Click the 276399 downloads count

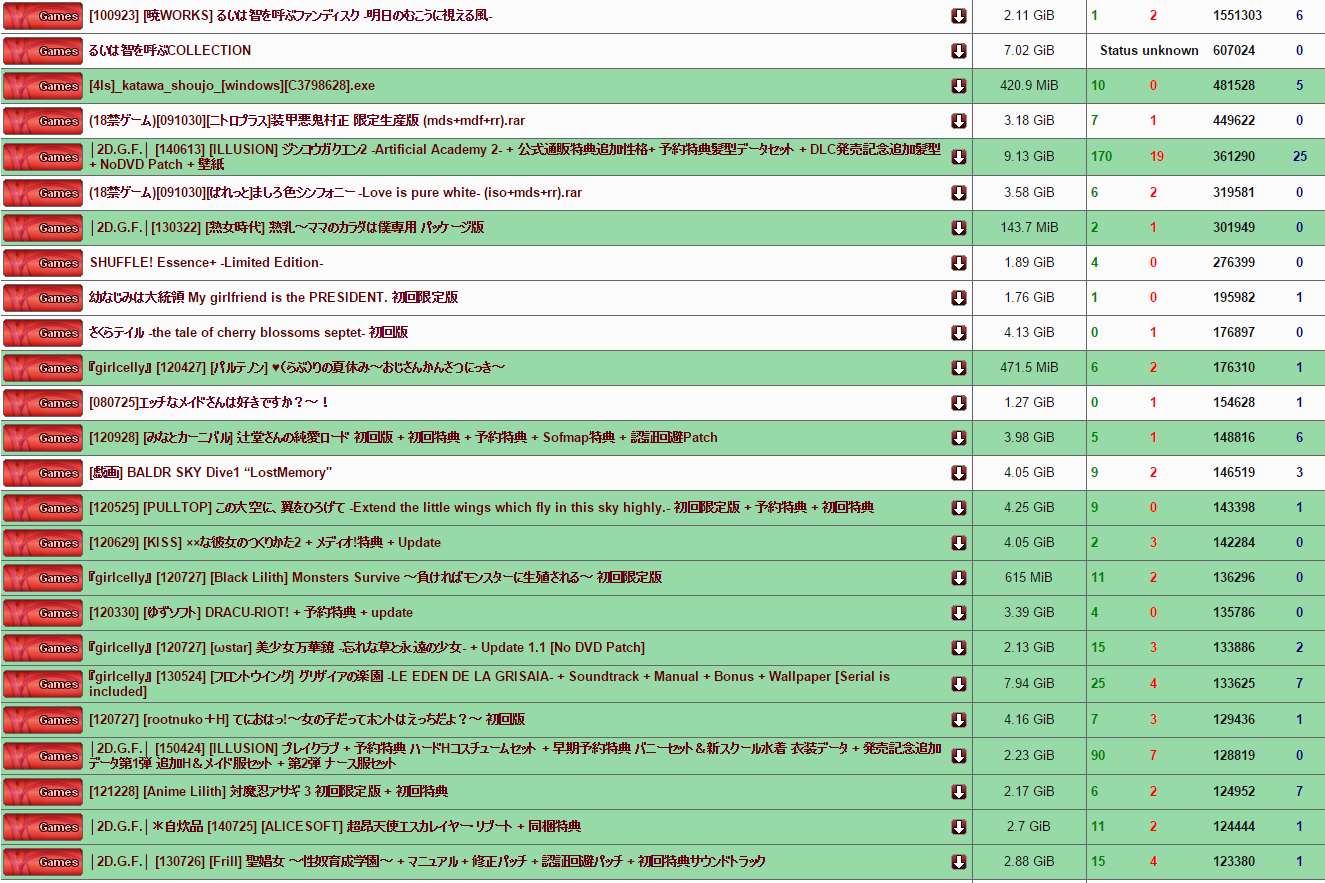1234,263
